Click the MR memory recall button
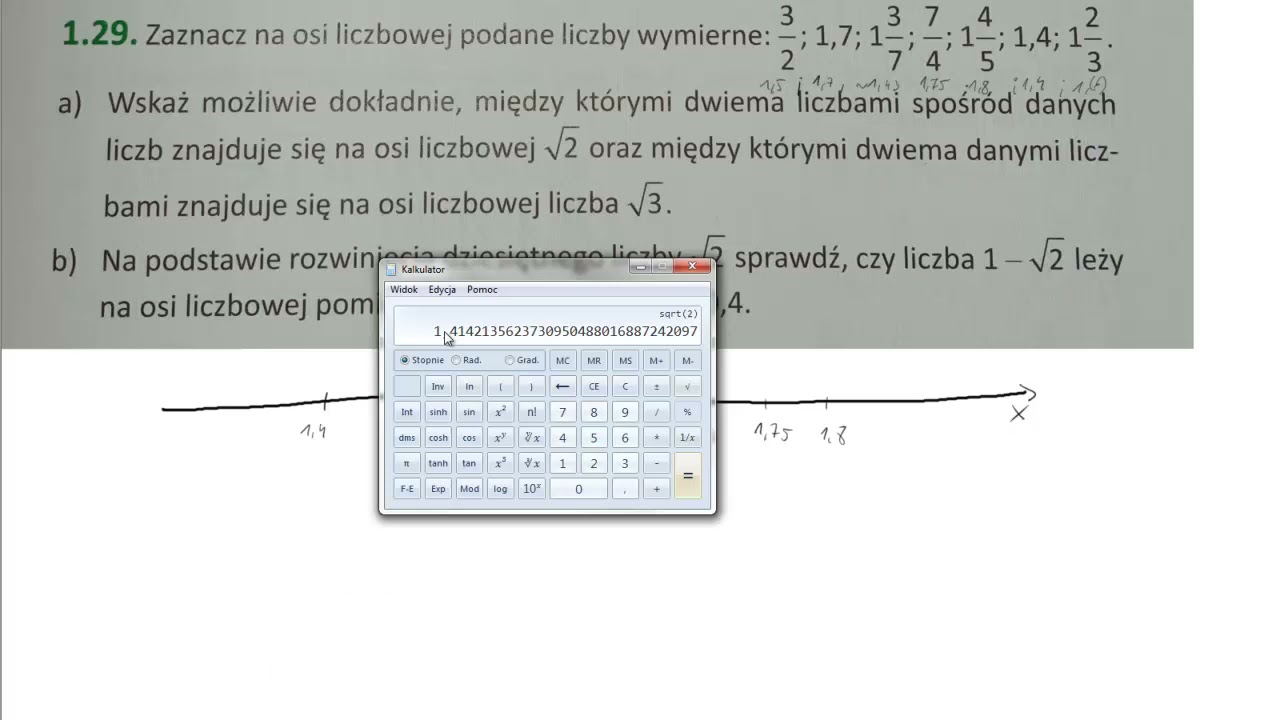Viewport: 1280px width, 720px height. click(x=594, y=361)
